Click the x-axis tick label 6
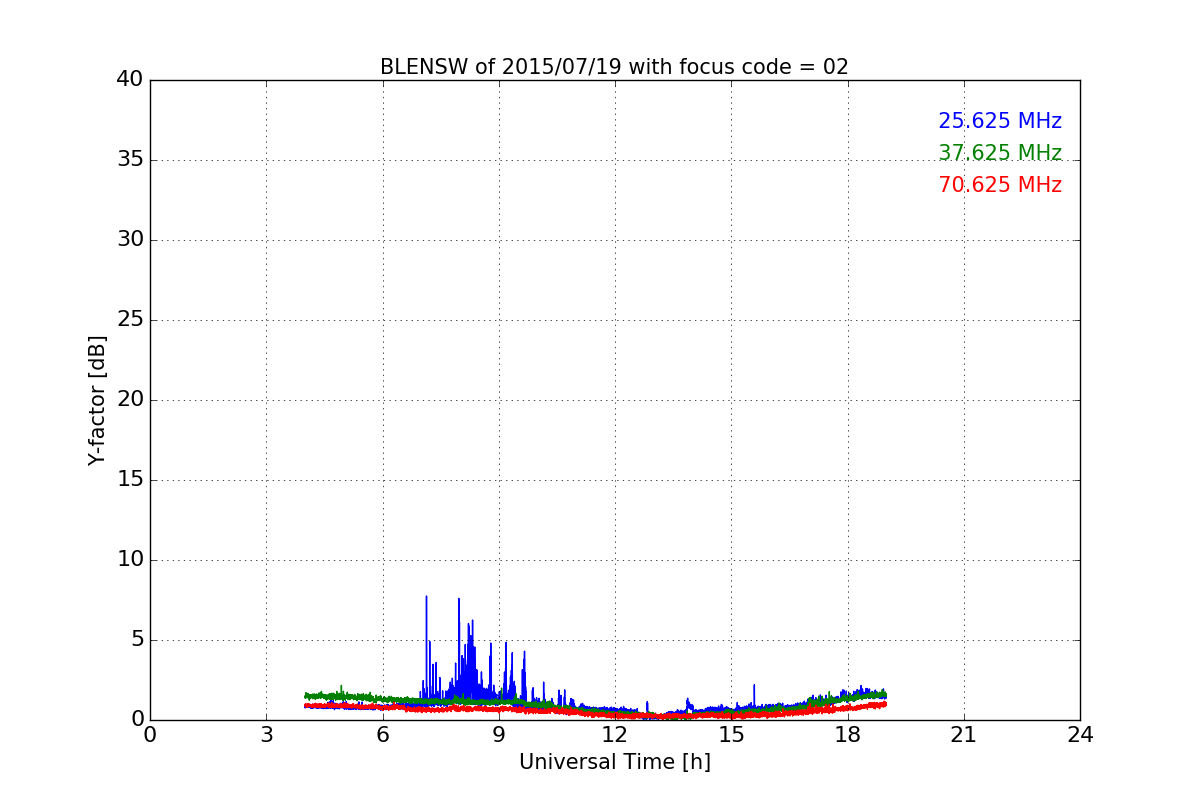The width and height of the screenshot is (1200, 800). (x=382, y=734)
